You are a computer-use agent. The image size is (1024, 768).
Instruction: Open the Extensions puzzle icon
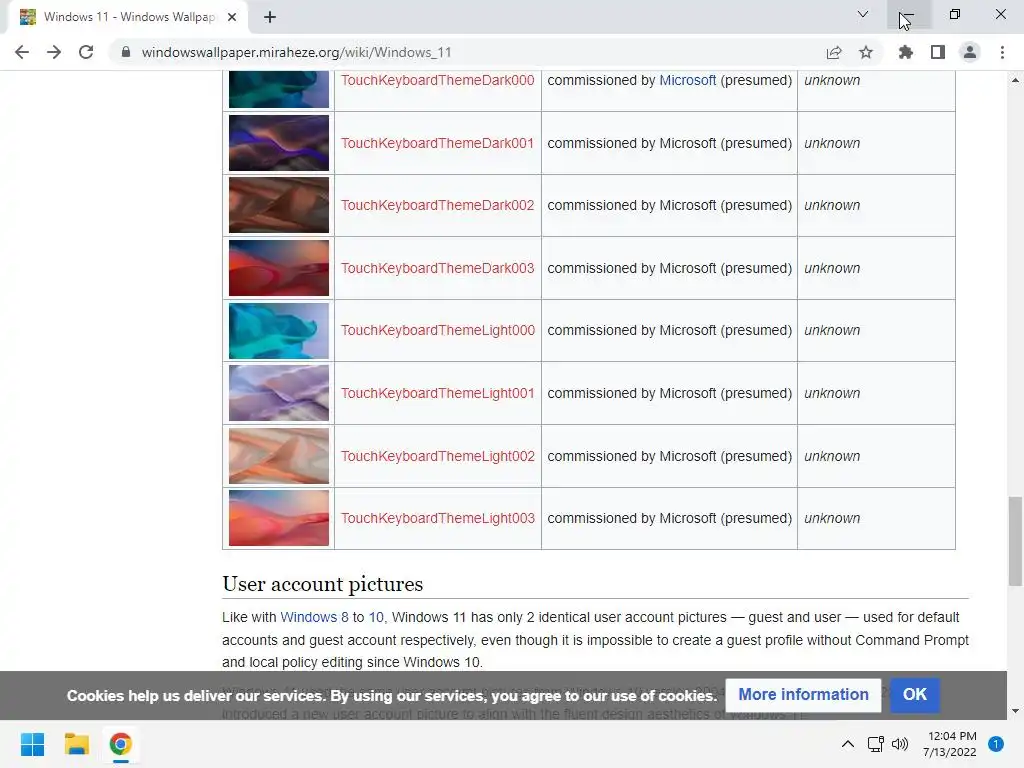click(906, 52)
